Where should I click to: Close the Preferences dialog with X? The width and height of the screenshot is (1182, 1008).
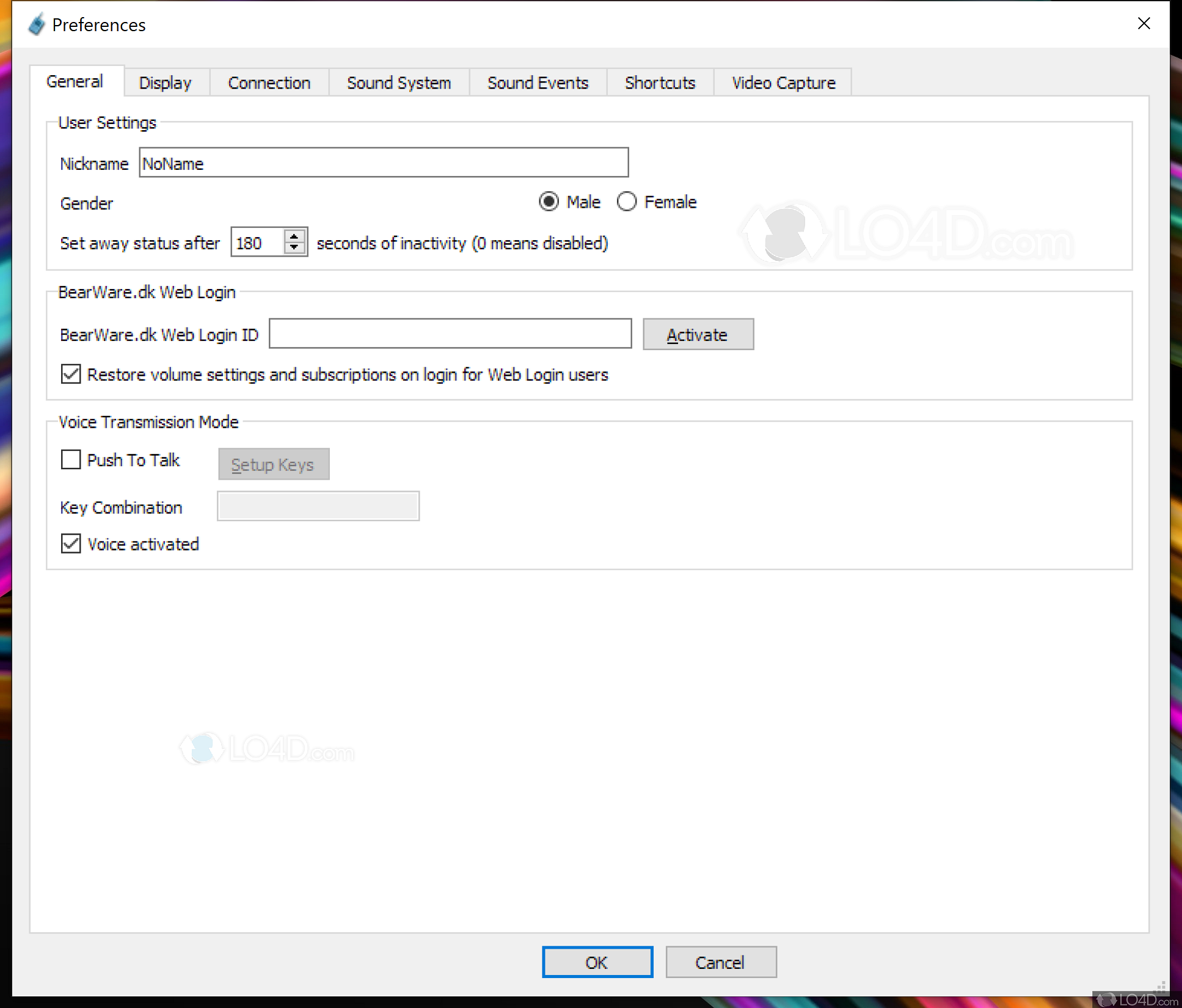[x=1144, y=24]
